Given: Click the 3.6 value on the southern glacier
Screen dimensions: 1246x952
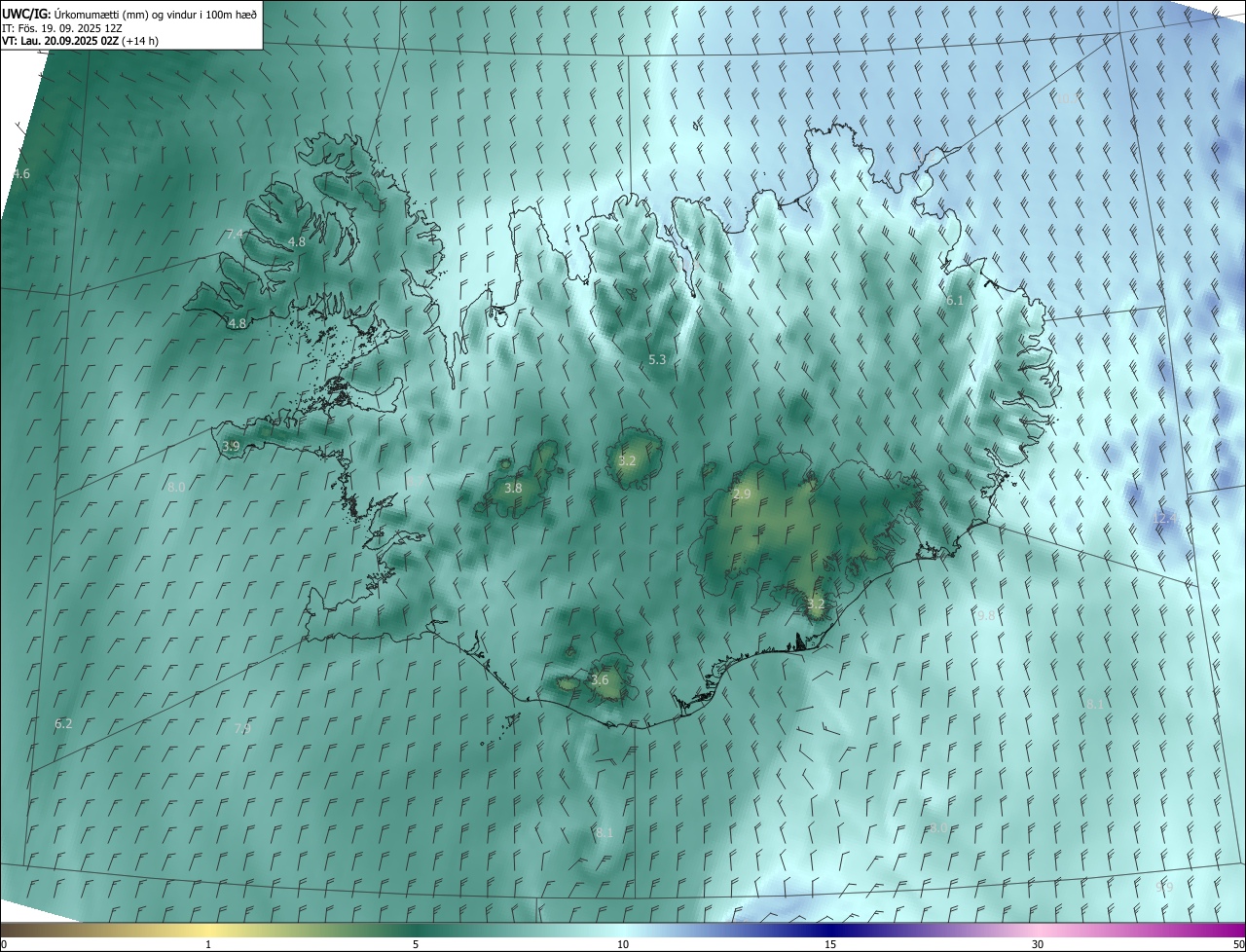Looking at the screenshot, I should [x=600, y=680].
